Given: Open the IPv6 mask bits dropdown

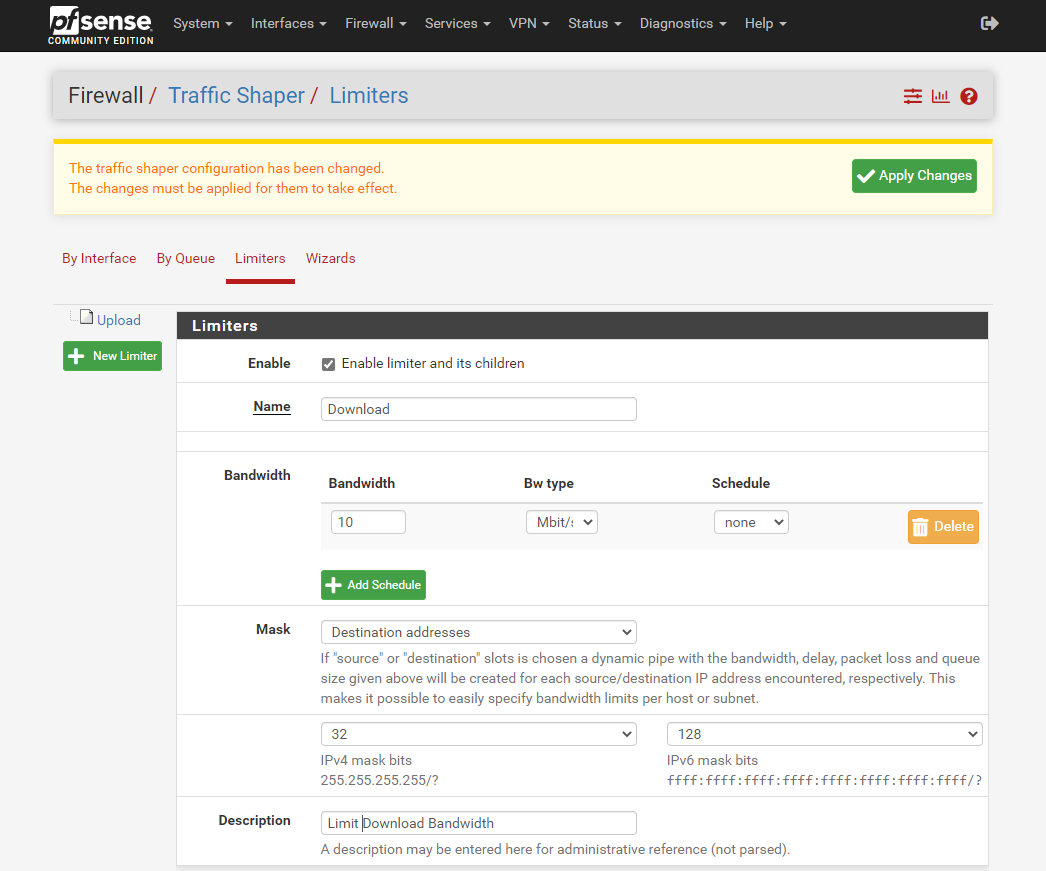Looking at the screenshot, I should coord(824,734).
